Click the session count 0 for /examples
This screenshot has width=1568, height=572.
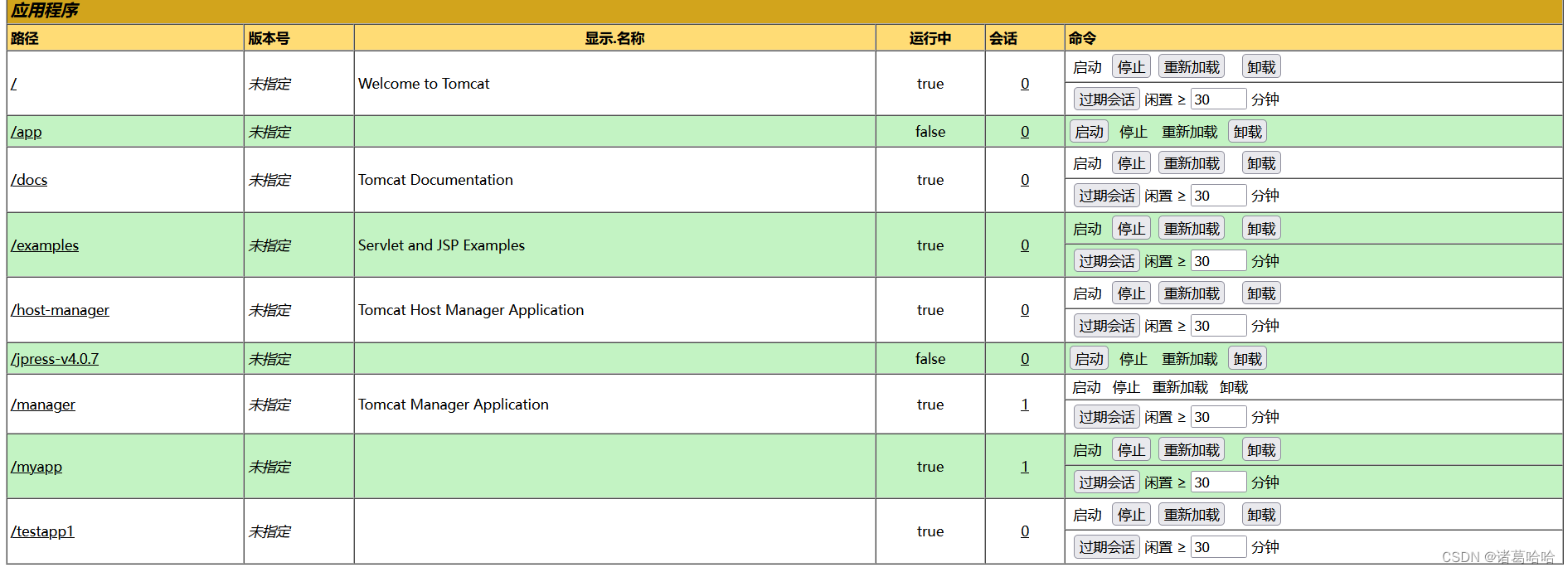[x=1025, y=245]
